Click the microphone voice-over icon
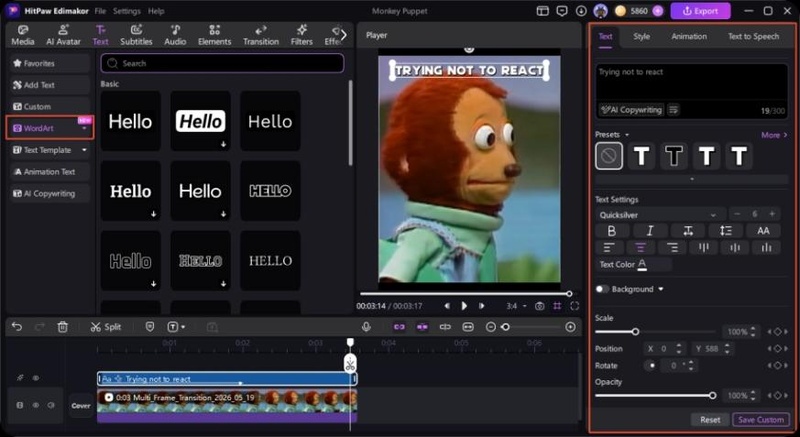The image size is (800, 437). (366, 327)
